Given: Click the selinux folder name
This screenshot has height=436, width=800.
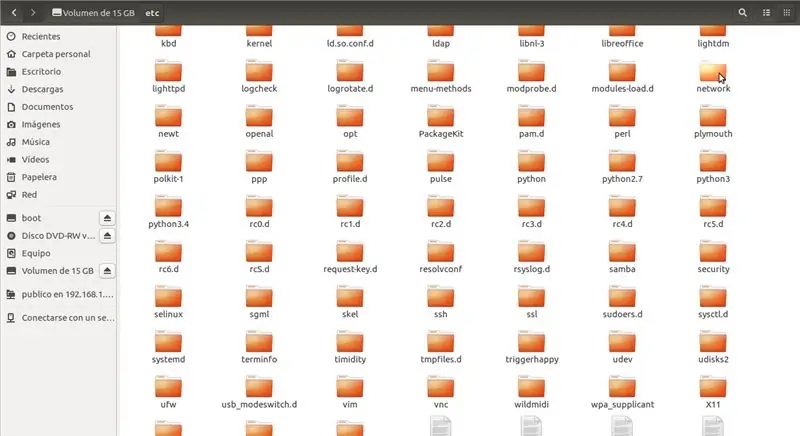Looking at the screenshot, I should tap(168, 314).
